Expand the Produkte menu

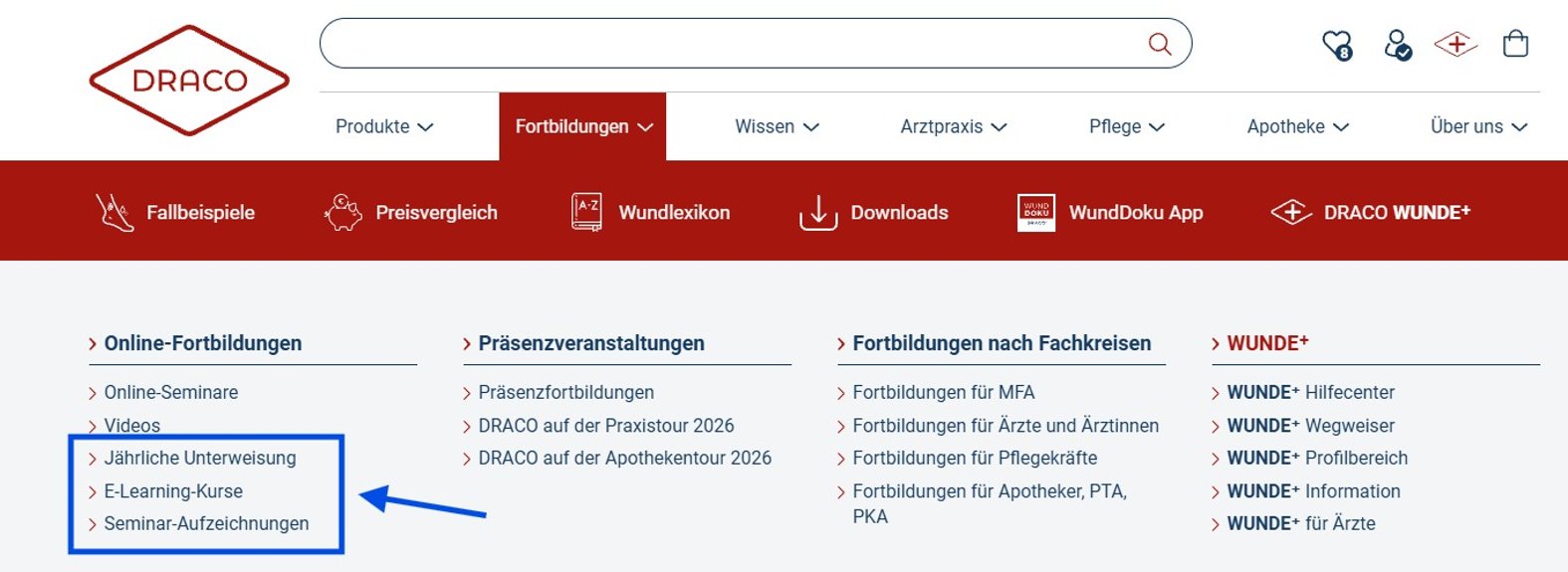coord(384,126)
